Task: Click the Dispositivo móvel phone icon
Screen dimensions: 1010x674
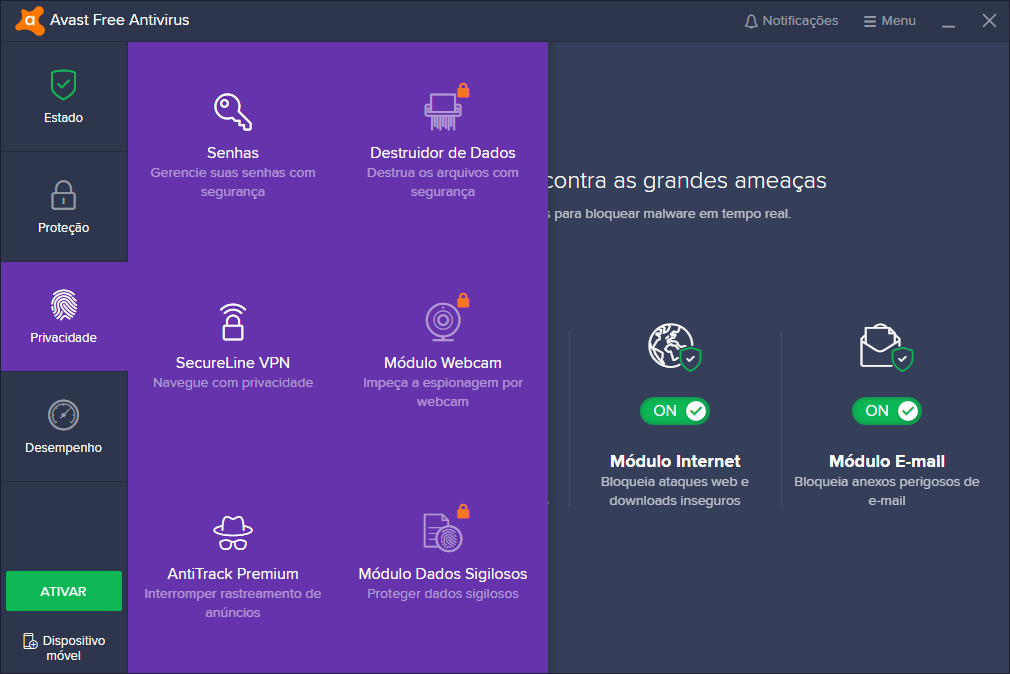Action: point(30,641)
